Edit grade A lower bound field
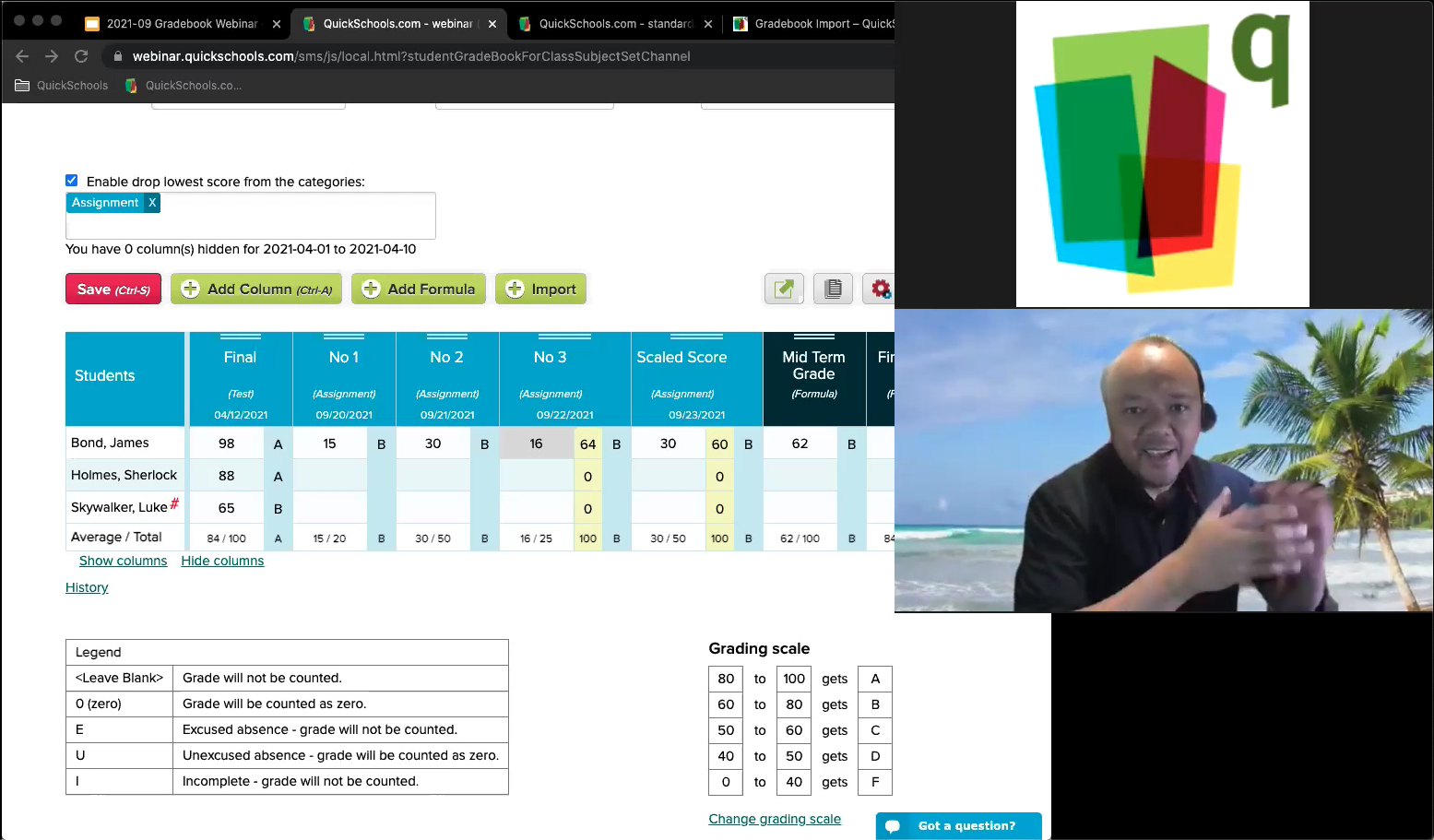The width and height of the screenshot is (1434, 840). [726, 679]
